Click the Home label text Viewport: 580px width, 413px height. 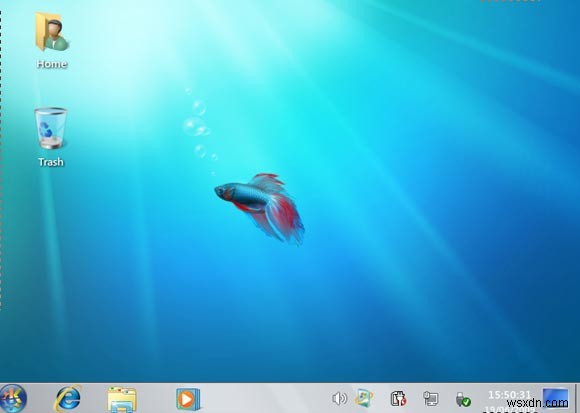(52, 64)
